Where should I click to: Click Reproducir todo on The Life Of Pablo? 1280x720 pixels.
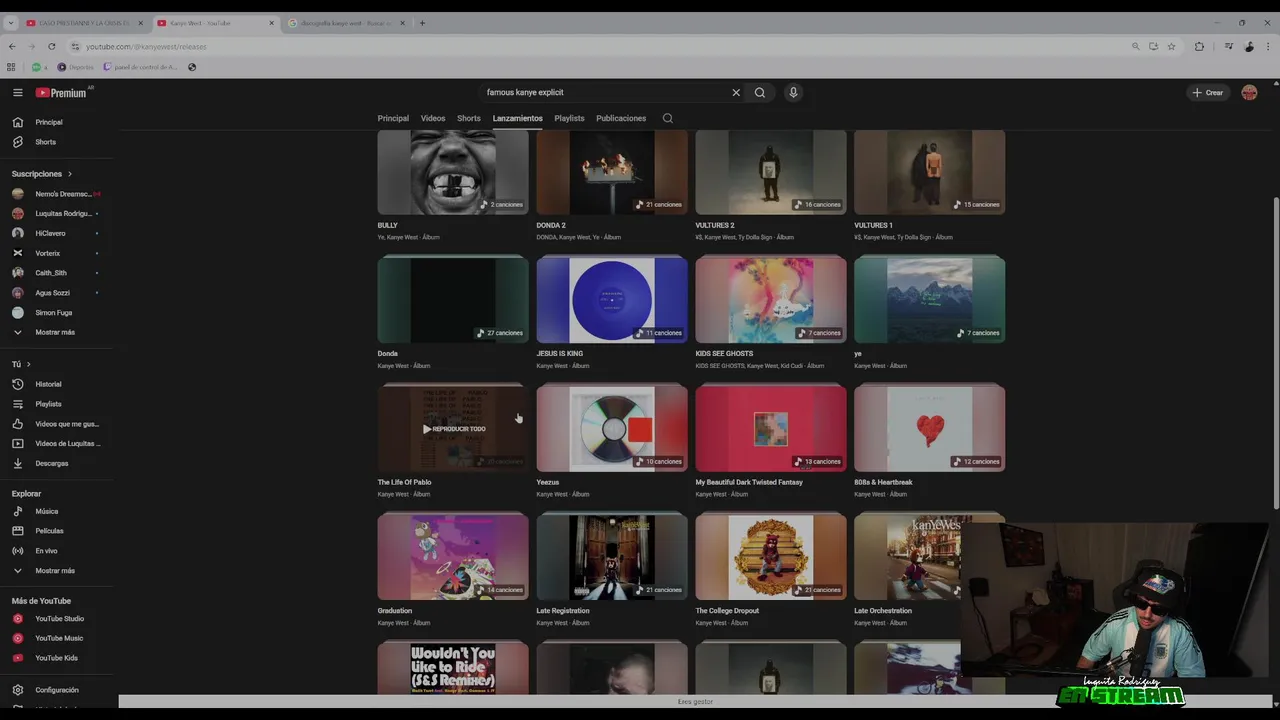[x=453, y=429]
